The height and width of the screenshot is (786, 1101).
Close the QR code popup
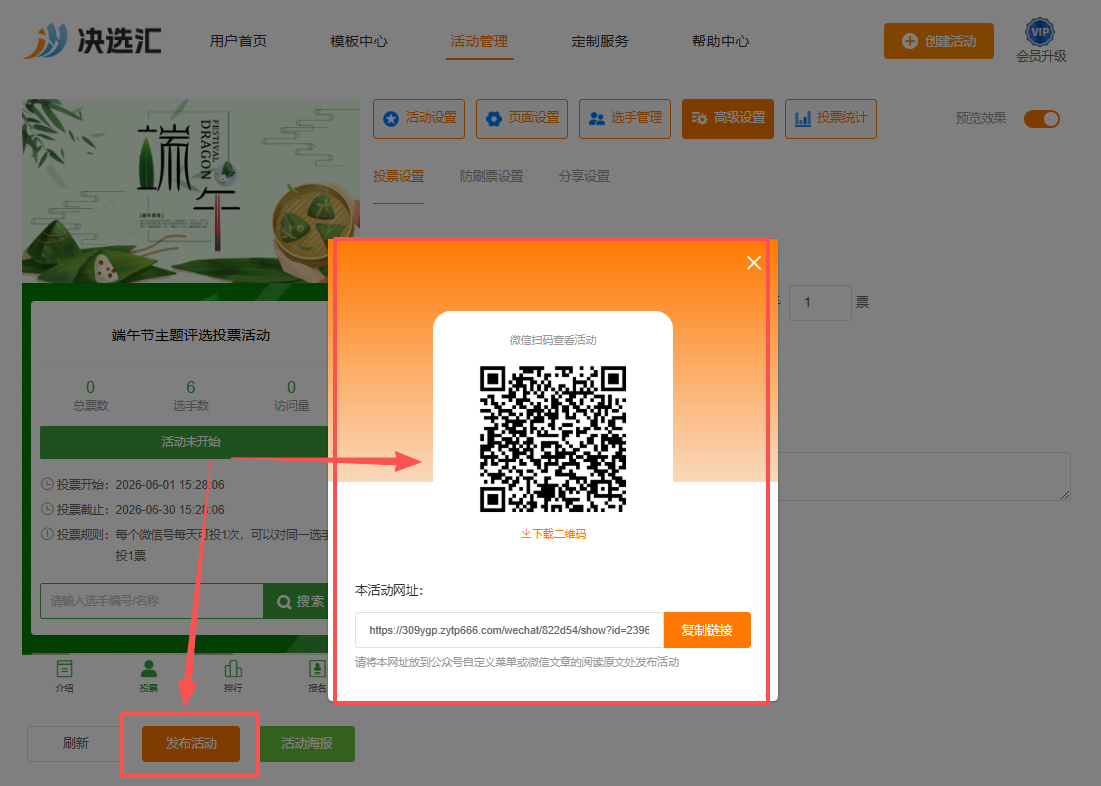tap(753, 263)
